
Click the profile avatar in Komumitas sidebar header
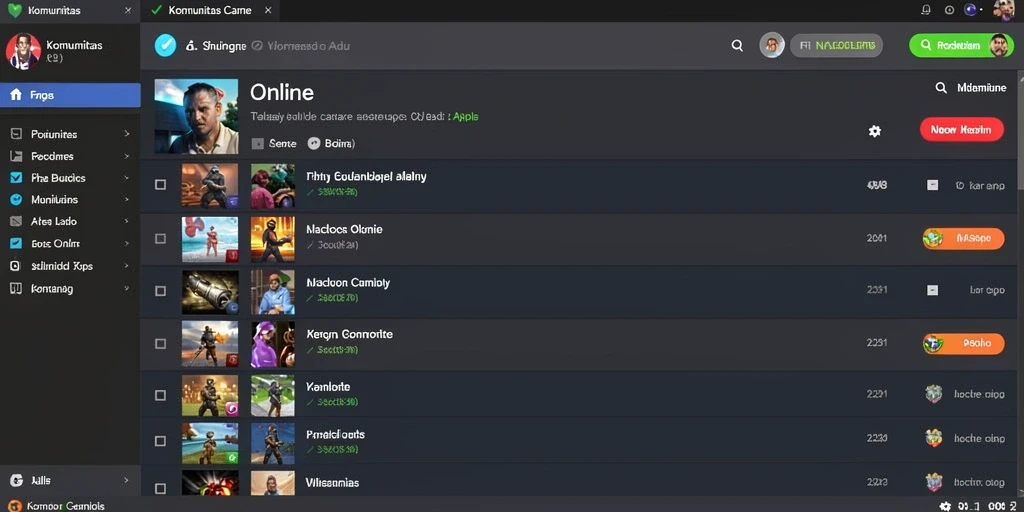click(x=24, y=52)
